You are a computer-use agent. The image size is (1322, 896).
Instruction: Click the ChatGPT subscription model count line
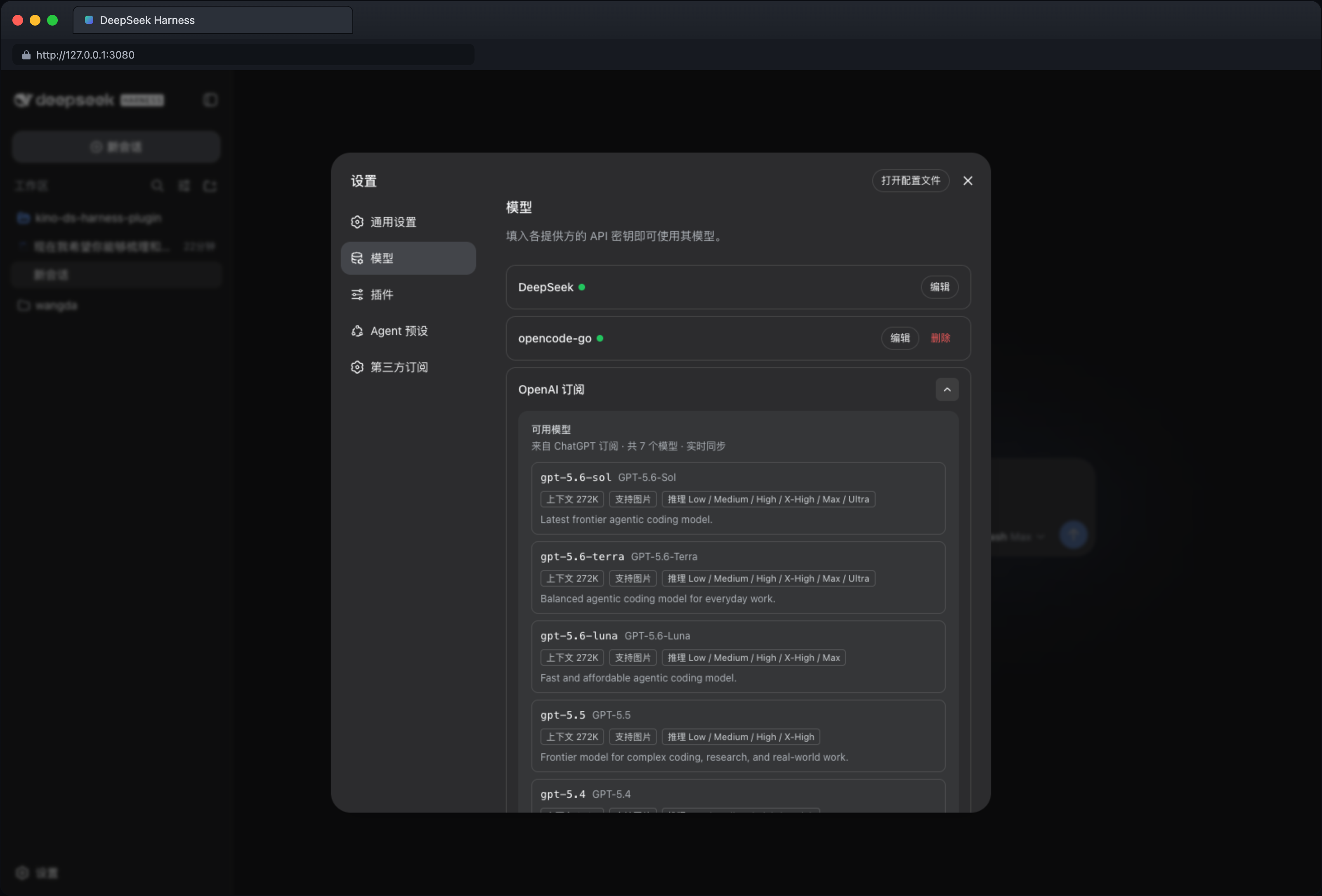click(x=628, y=446)
